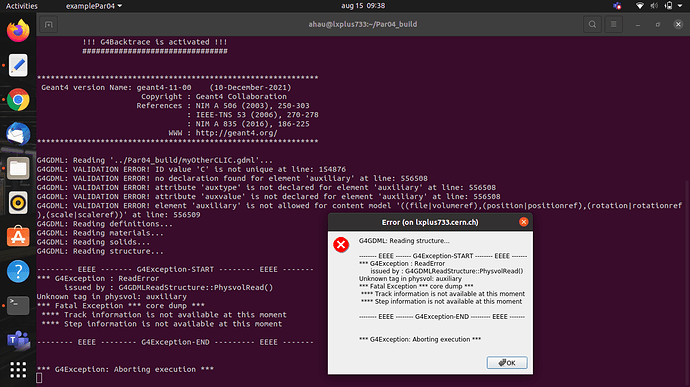Click '!!! G4Backtrace is activated !!!' text
The image size is (690, 387).
click(154, 42)
